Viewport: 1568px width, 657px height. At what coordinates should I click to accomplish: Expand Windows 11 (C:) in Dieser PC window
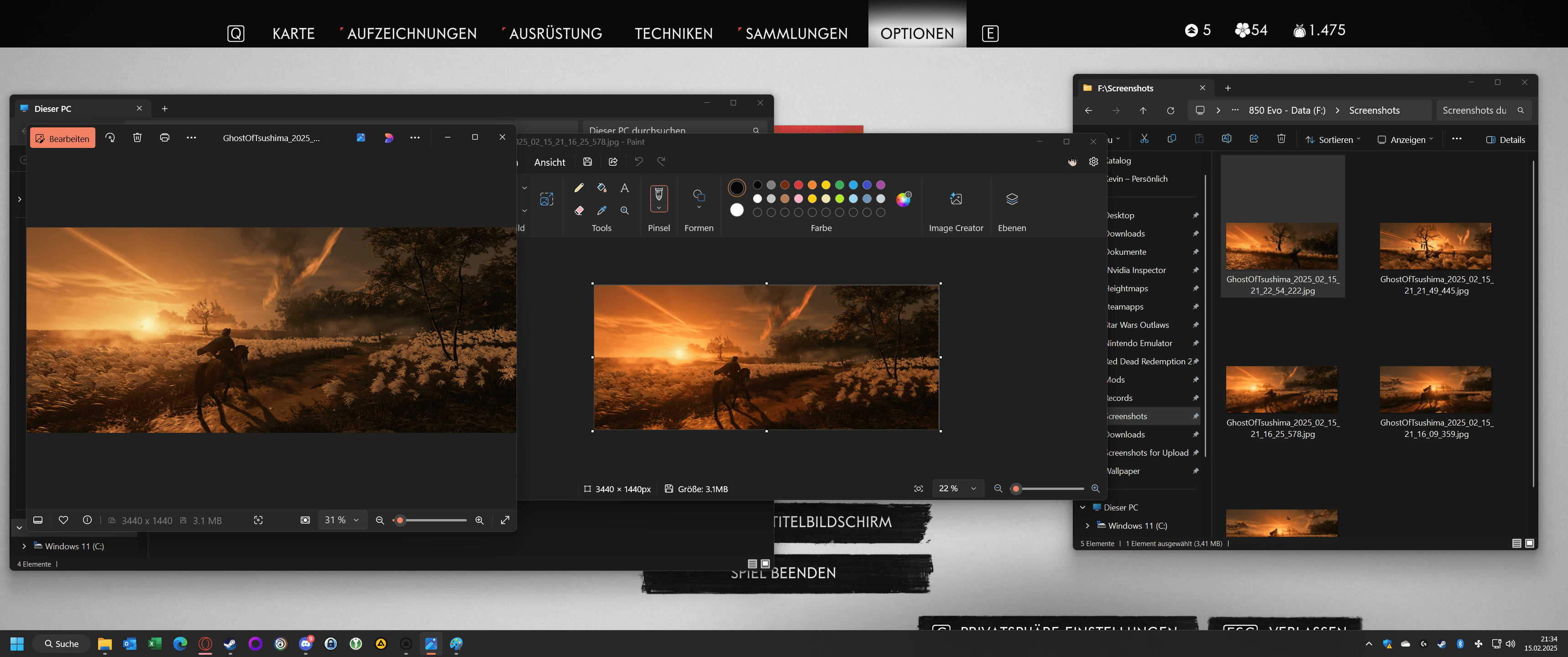click(x=24, y=546)
